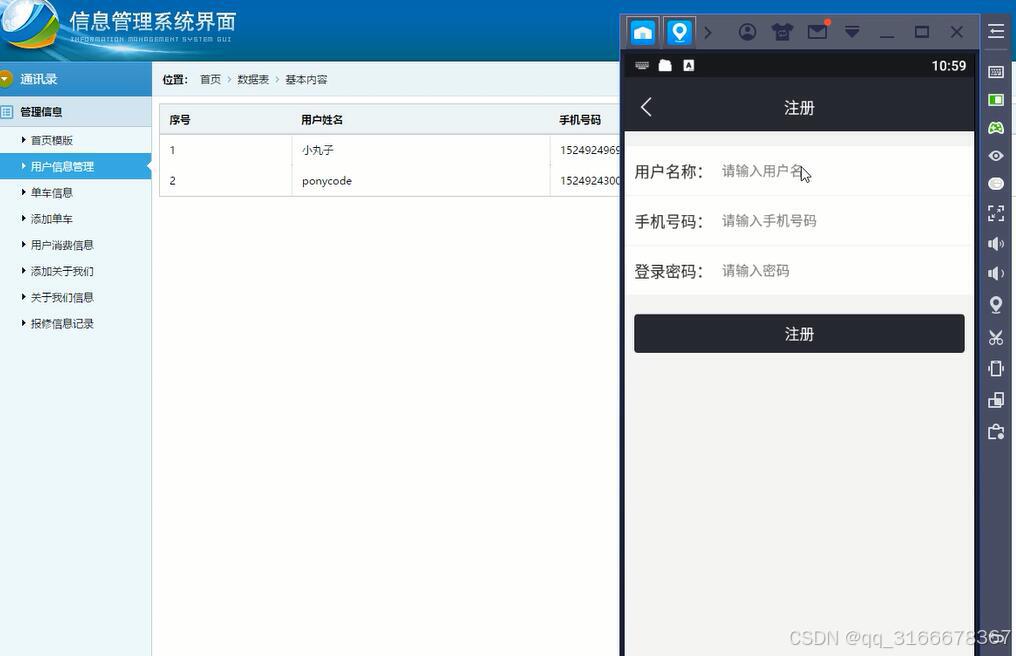
Task: Click the green screen icon in sidebar
Action: [996, 100]
